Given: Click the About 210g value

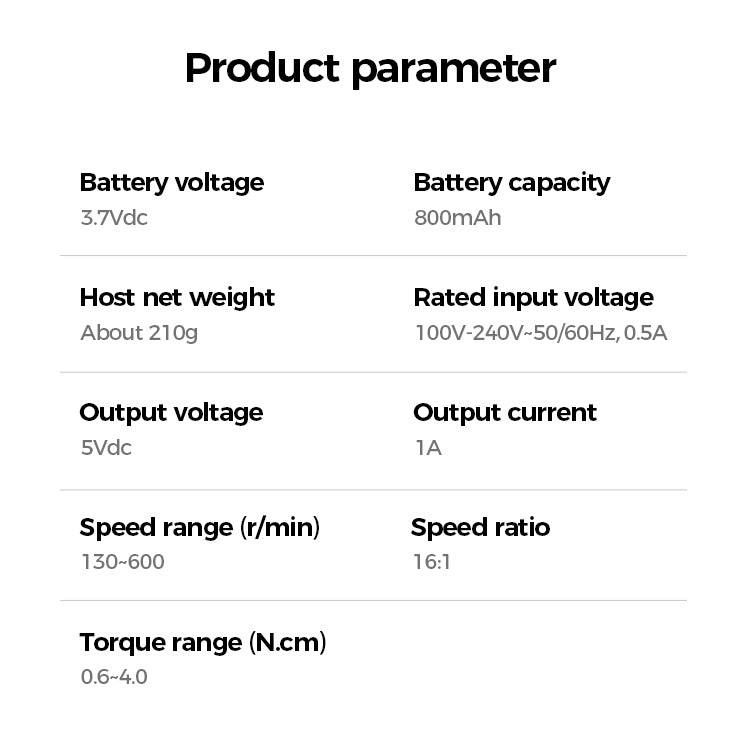Looking at the screenshot, I should pyautogui.click(x=138, y=333).
